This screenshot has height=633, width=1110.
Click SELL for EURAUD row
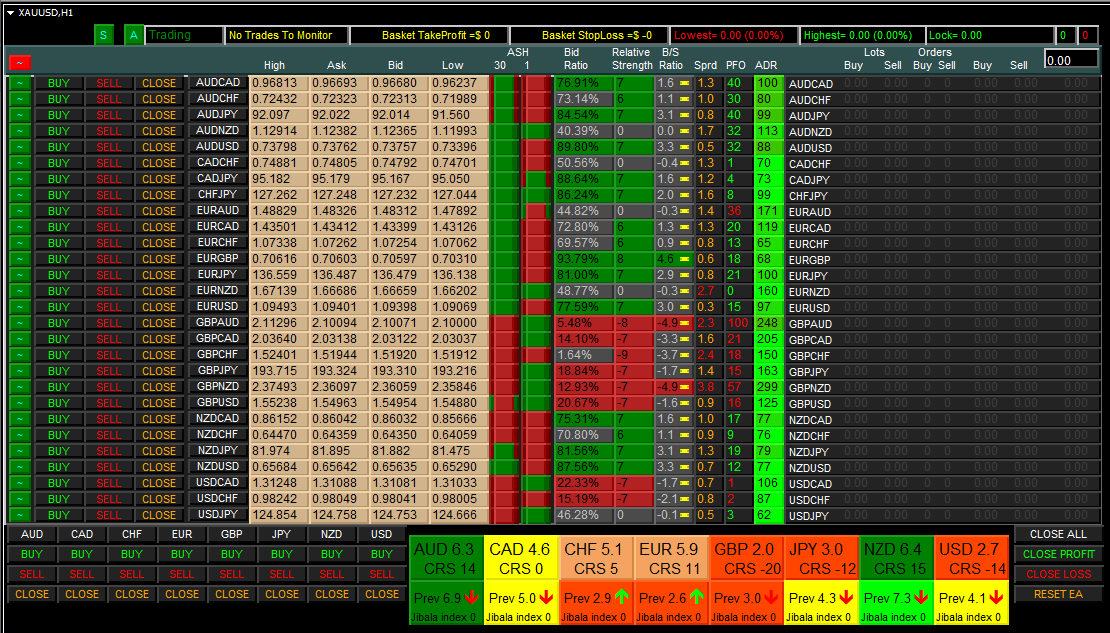click(x=108, y=211)
